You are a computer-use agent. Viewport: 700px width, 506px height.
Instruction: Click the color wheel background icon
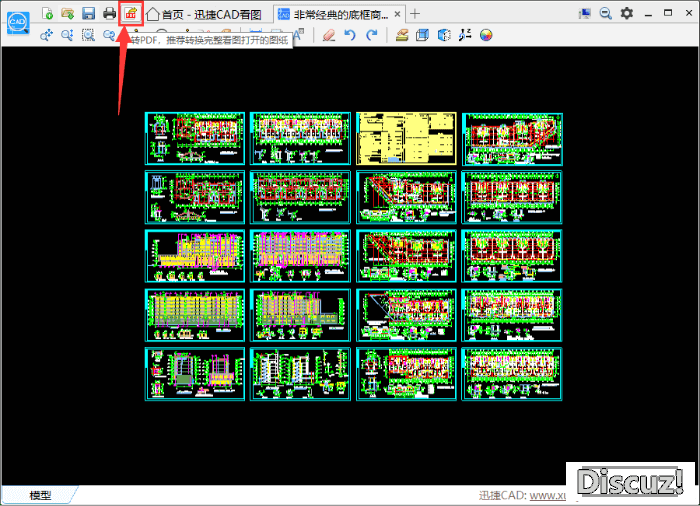(x=487, y=35)
